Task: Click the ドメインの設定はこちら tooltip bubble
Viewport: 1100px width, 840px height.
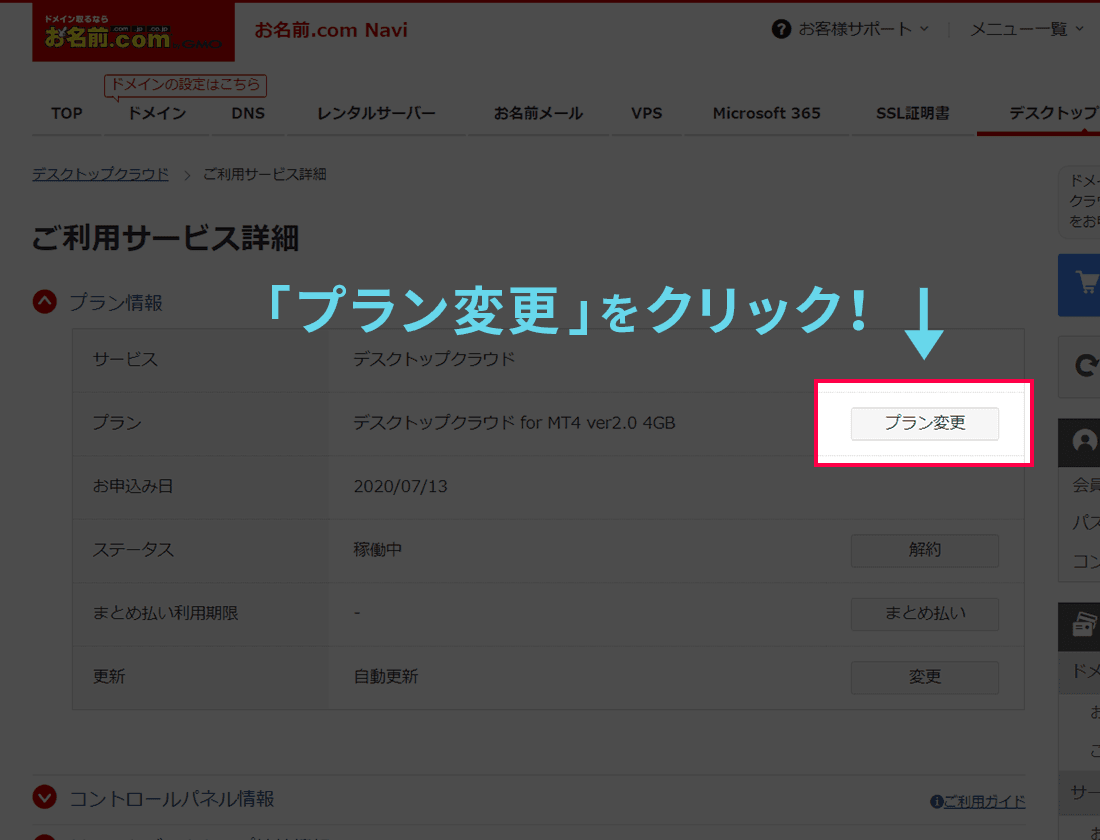Action: click(185, 86)
